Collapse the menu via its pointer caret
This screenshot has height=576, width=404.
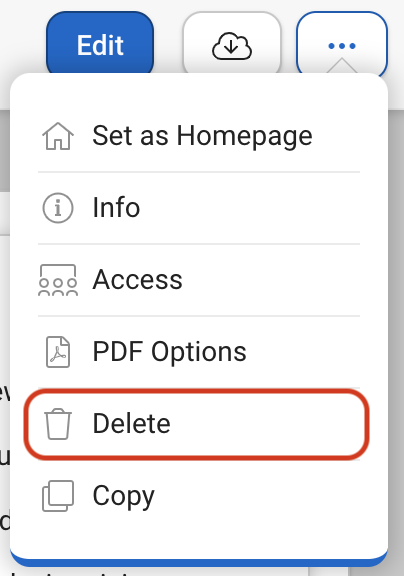click(342, 65)
